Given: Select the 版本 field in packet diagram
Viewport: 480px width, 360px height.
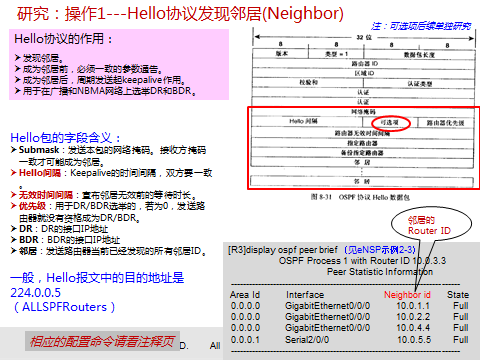Looking at the screenshot, I should point(281,54).
